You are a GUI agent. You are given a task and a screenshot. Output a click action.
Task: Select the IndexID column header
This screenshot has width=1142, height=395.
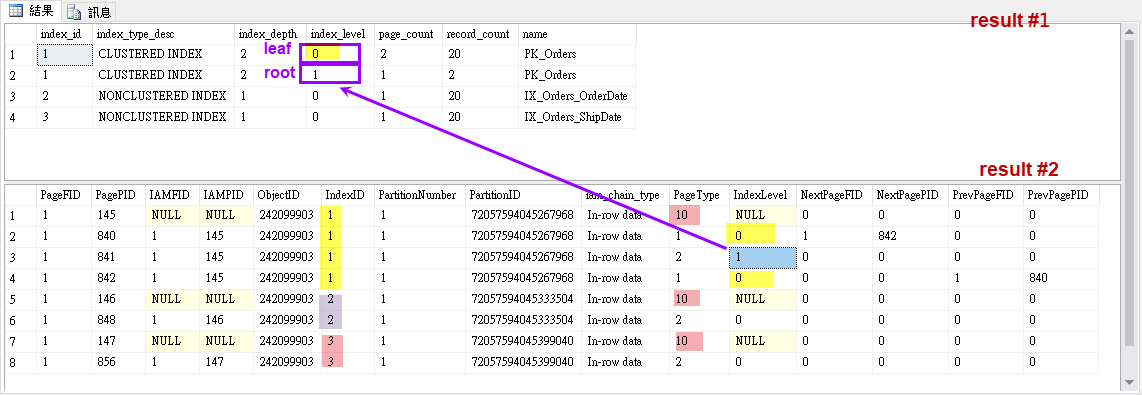point(347,195)
